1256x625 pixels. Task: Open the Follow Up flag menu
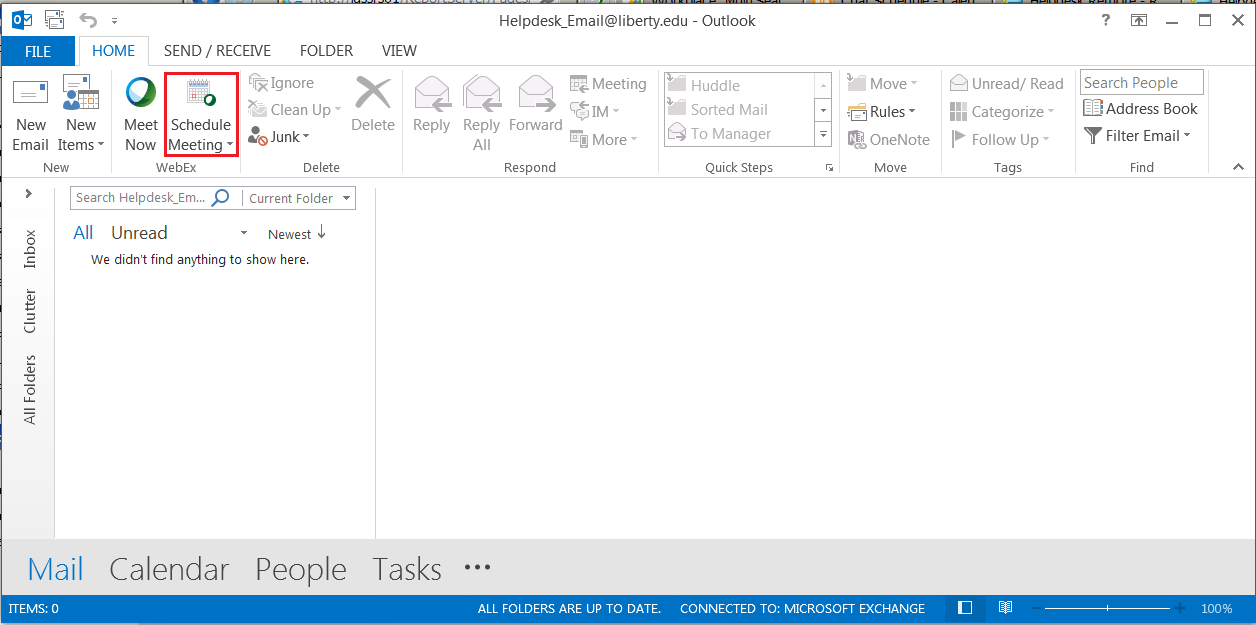pyautogui.click(x=1000, y=140)
